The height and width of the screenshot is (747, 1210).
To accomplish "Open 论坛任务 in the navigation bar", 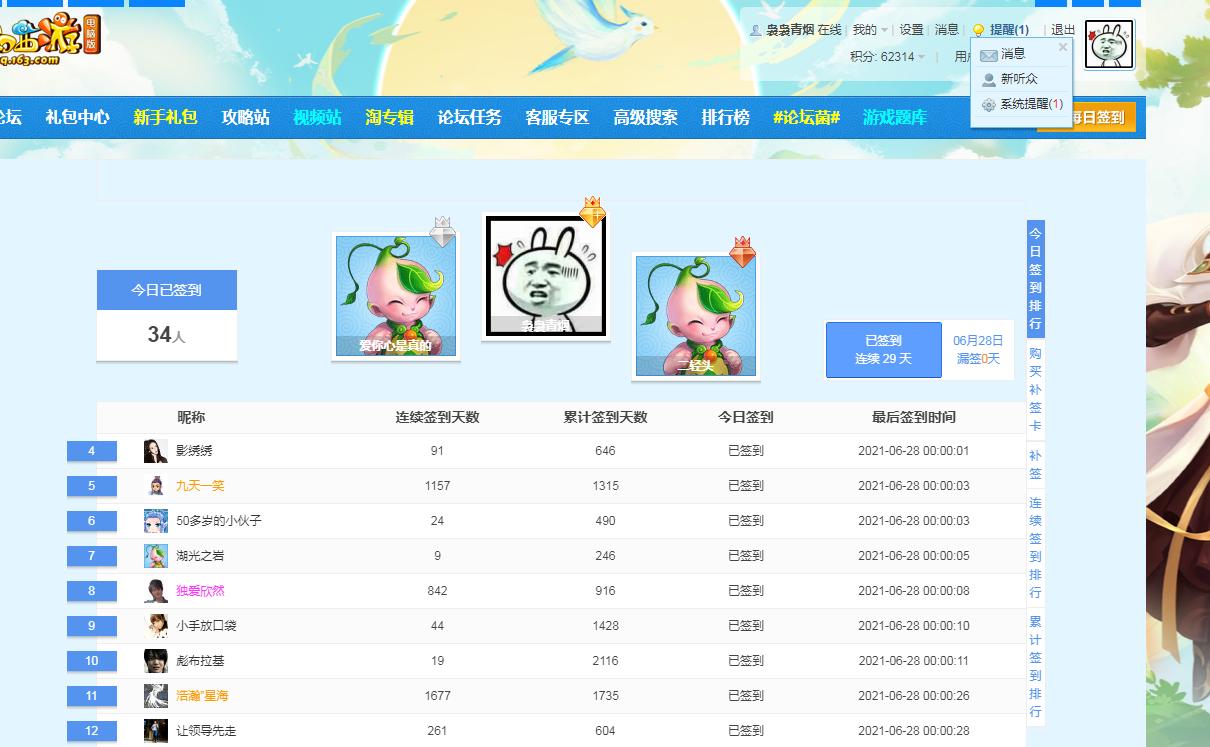I will click(x=469, y=117).
